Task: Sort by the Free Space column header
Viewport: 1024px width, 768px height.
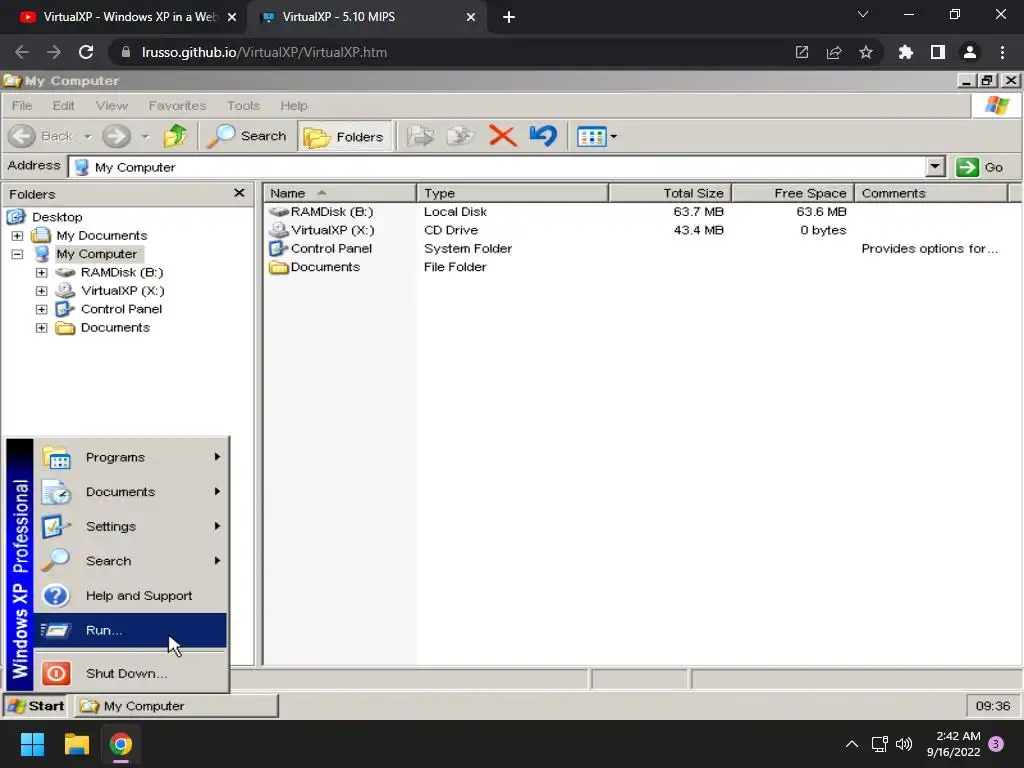Action: [x=793, y=193]
